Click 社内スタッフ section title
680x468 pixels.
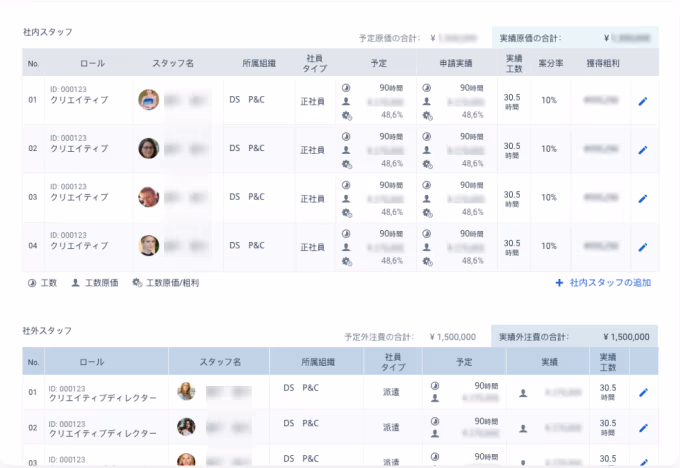pyautogui.click(x=48, y=32)
